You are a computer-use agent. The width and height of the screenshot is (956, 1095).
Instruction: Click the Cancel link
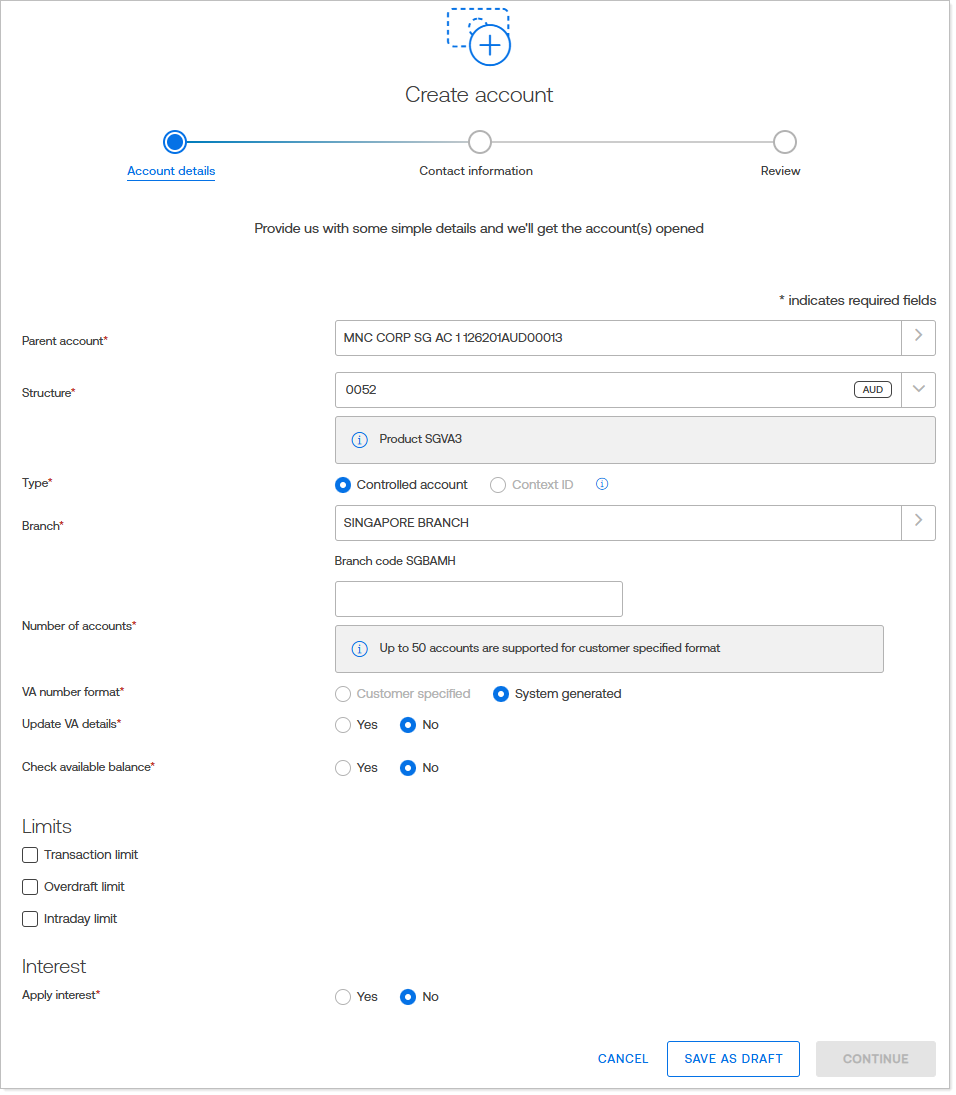623,1059
